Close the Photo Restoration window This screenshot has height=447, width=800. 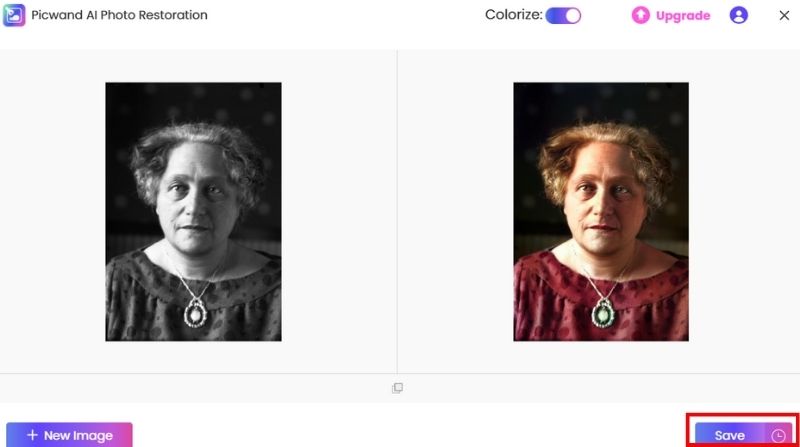click(x=784, y=16)
